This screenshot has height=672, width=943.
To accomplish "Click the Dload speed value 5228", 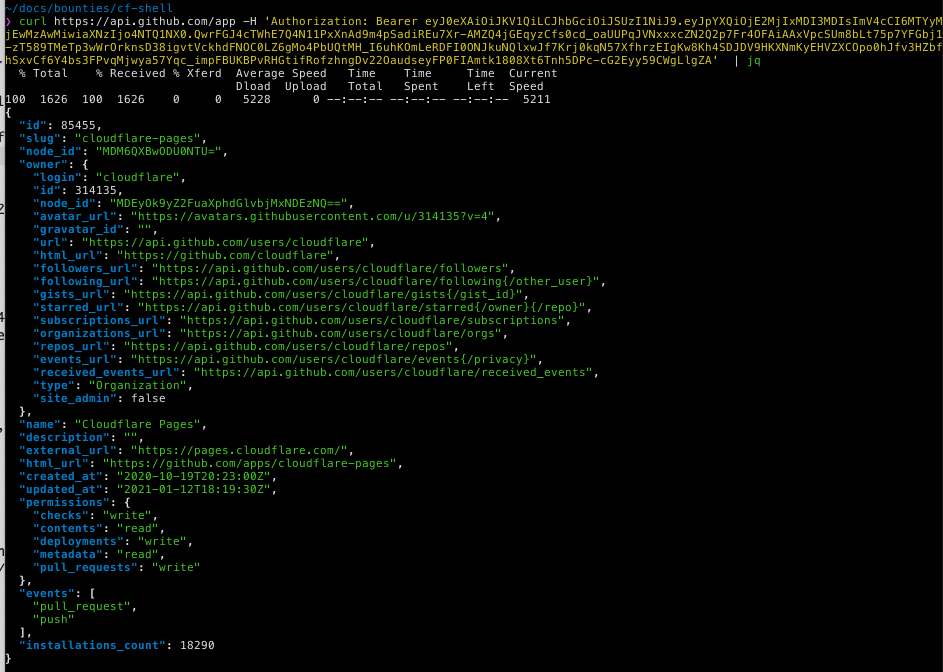I will click(257, 99).
